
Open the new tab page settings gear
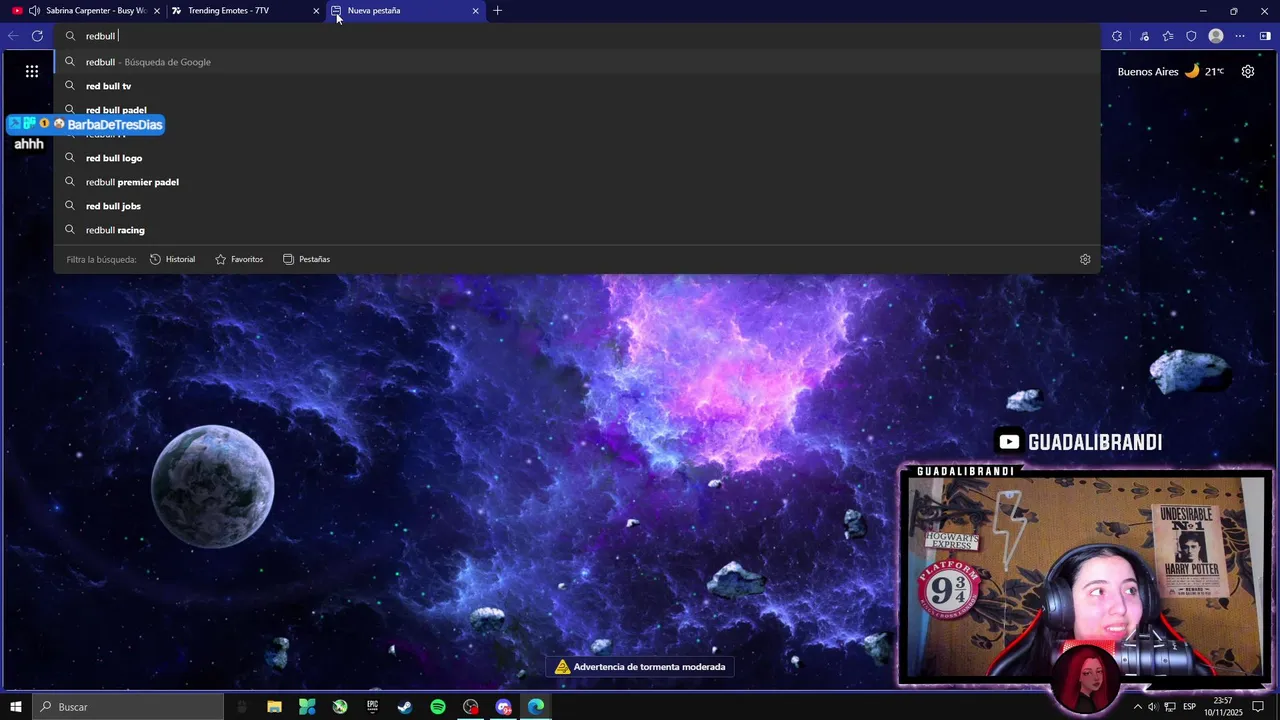pyautogui.click(x=1248, y=71)
